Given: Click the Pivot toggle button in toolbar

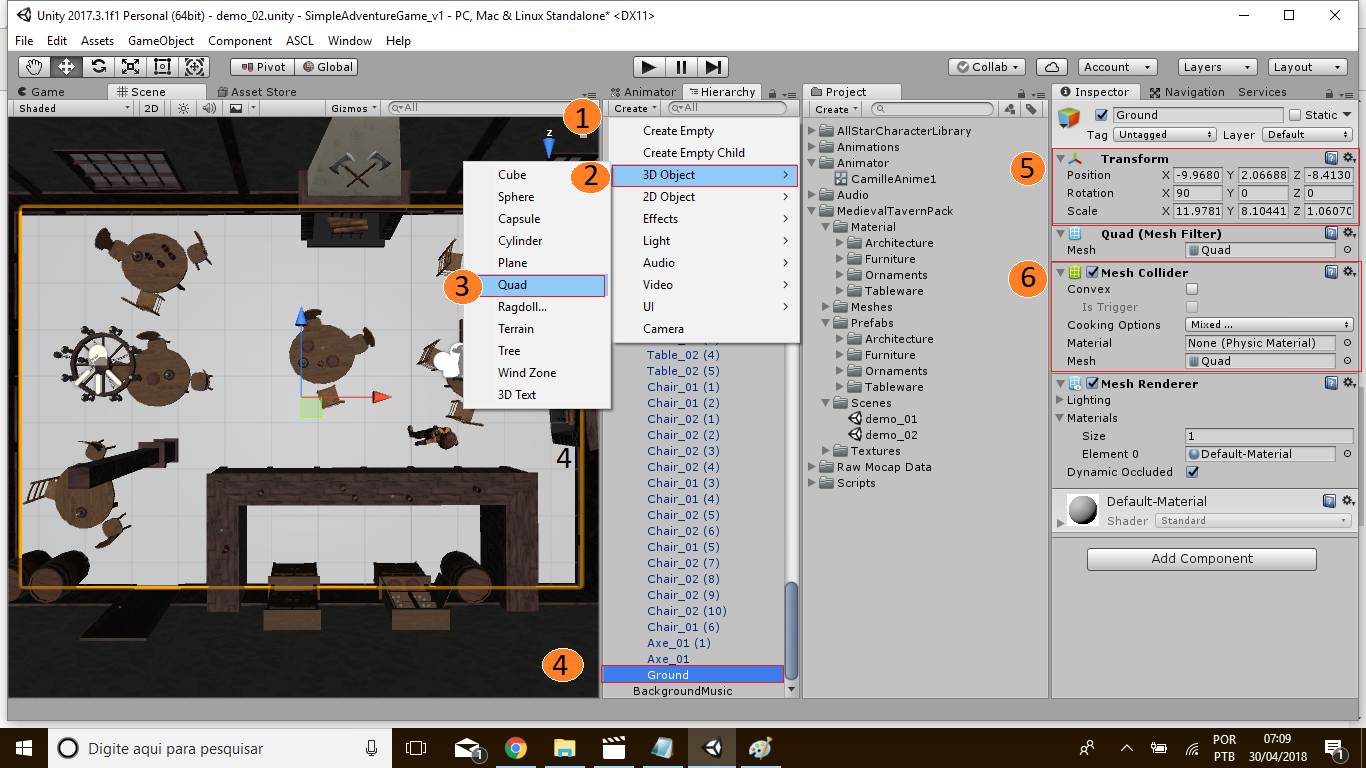Looking at the screenshot, I should (x=262, y=66).
